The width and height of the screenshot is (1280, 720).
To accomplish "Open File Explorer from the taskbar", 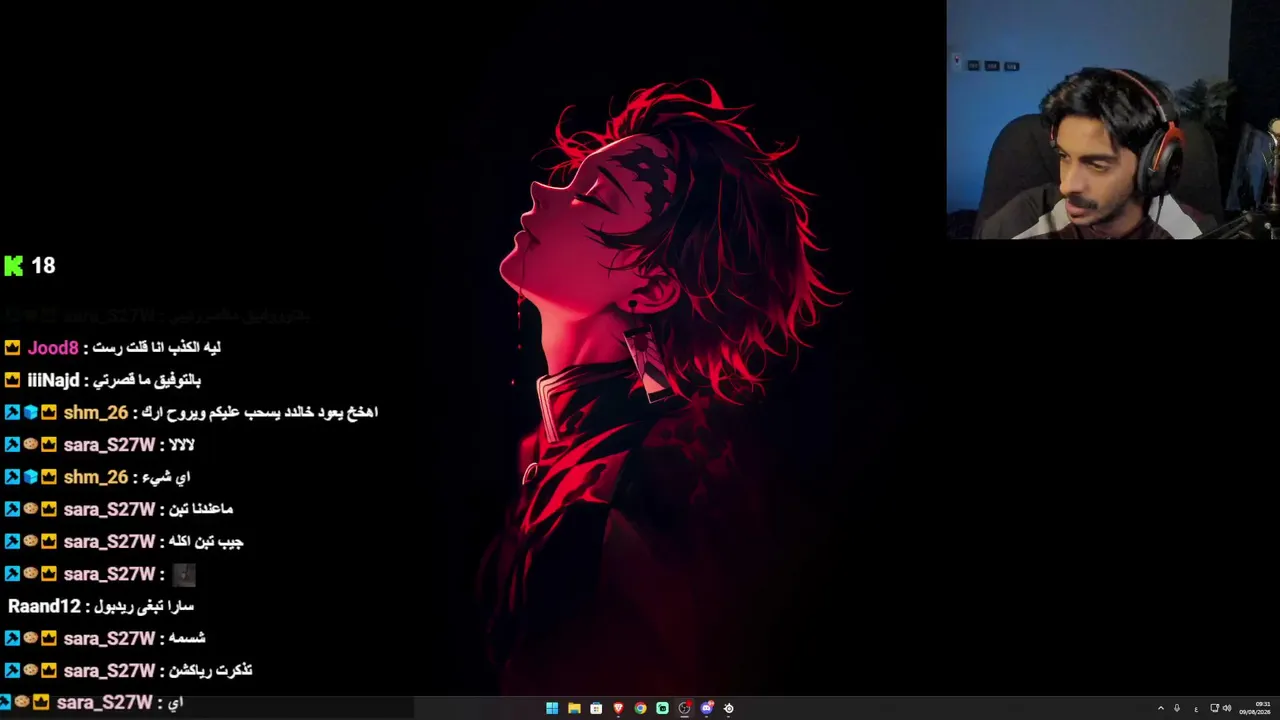I will click(x=574, y=708).
